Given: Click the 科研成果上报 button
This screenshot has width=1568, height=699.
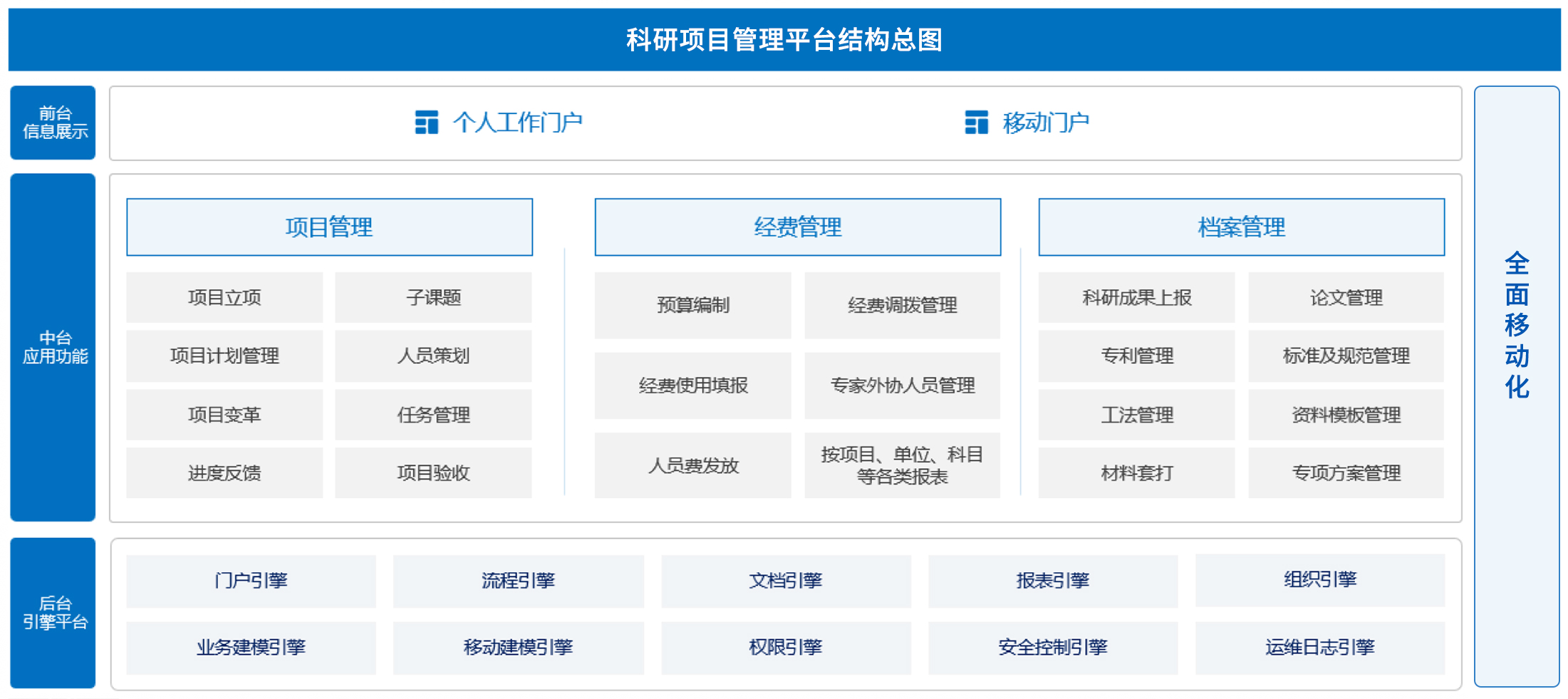Looking at the screenshot, I should tap(1136, 297).
